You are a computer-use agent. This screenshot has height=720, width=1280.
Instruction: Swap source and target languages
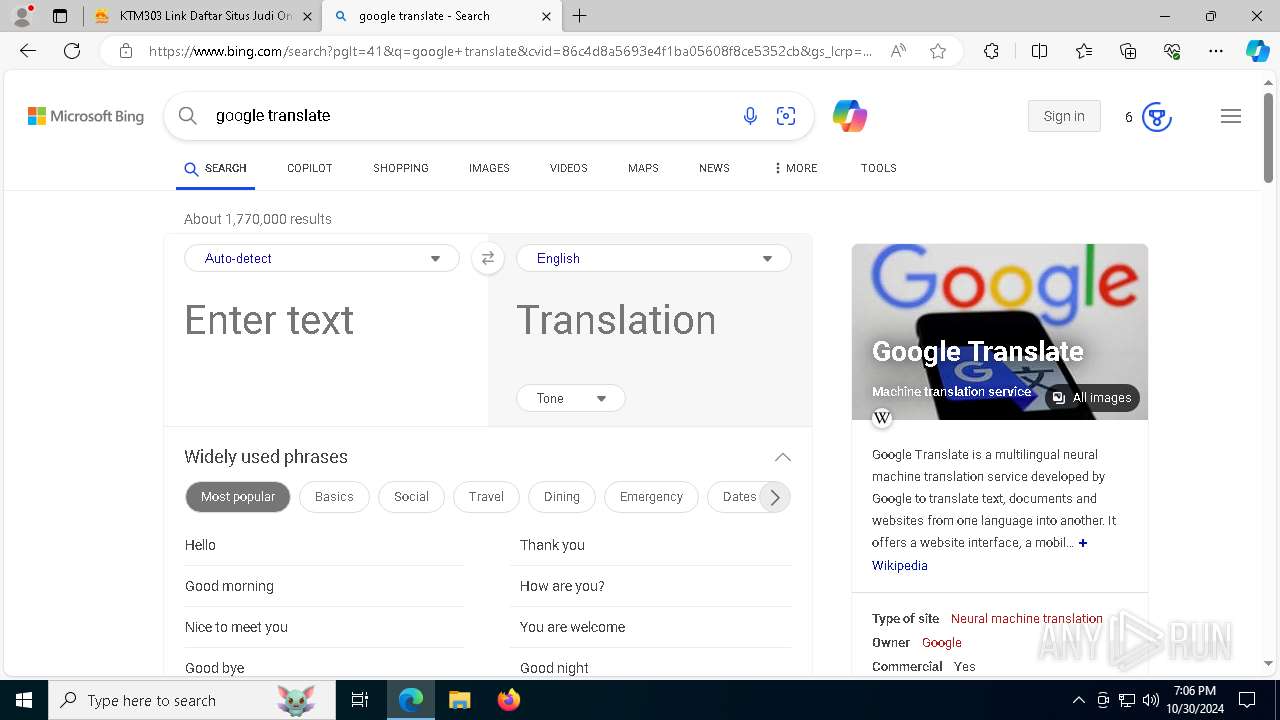tap(488, 258)
